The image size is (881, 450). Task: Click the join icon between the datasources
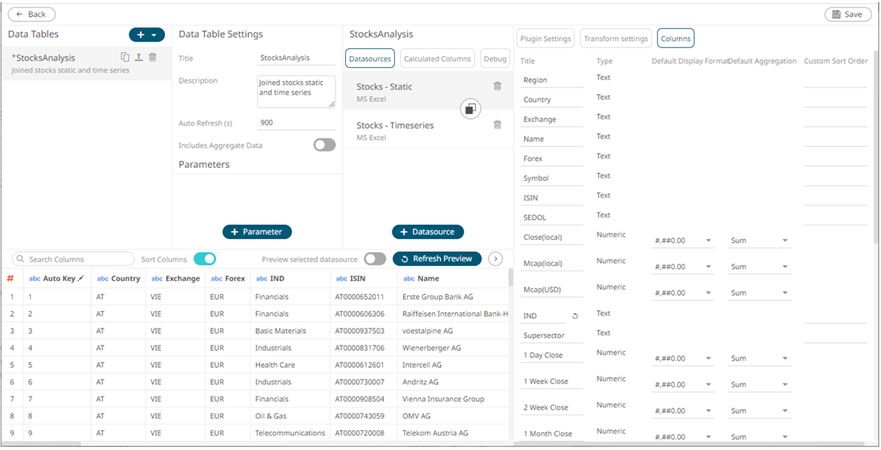coord(470,109)
